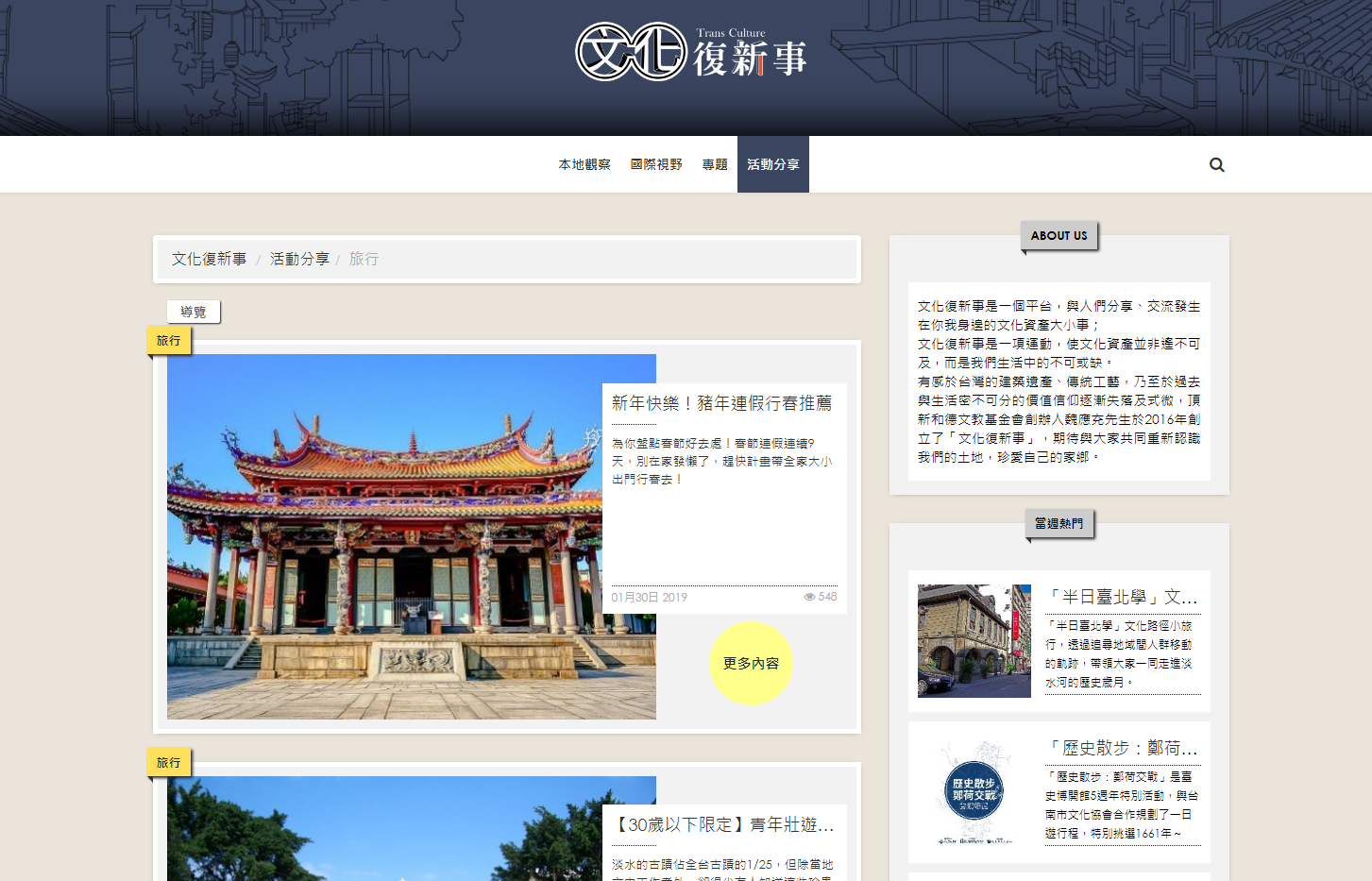Select the 活動分享 navigation tab

(x=772, y=164)
